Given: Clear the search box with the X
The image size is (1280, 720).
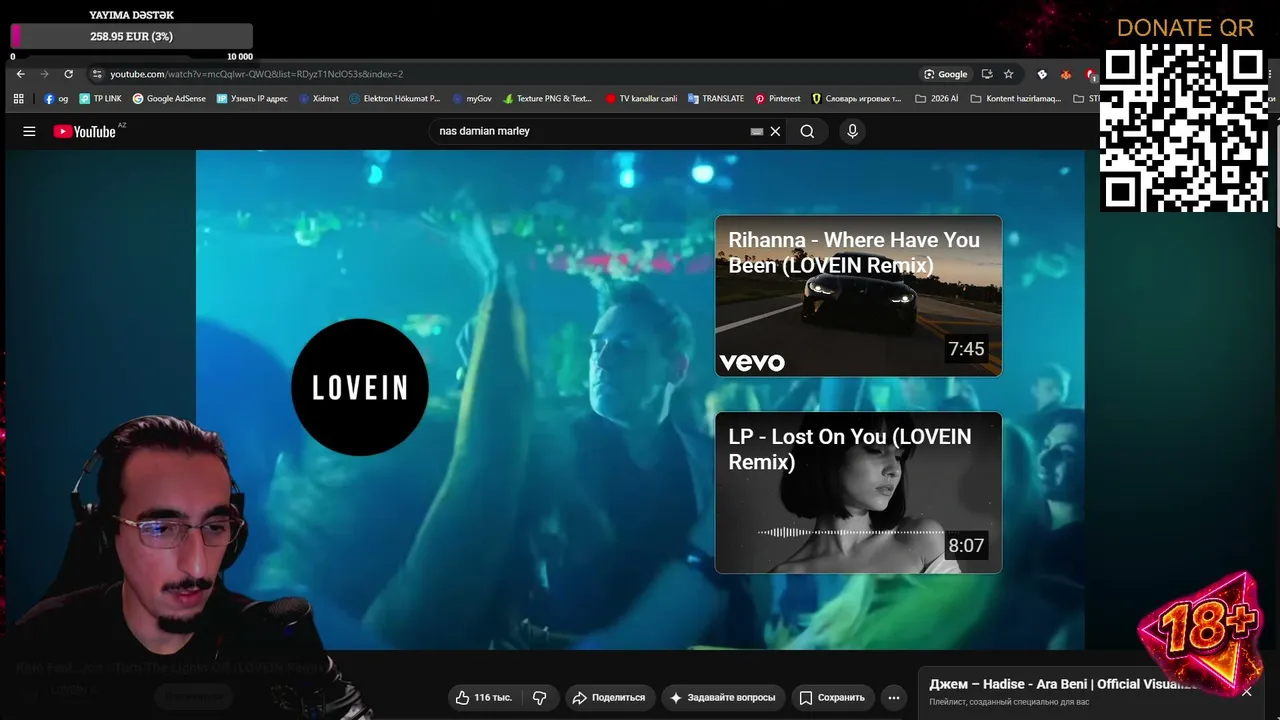Looking at the screenshot, I should [775, 131].
